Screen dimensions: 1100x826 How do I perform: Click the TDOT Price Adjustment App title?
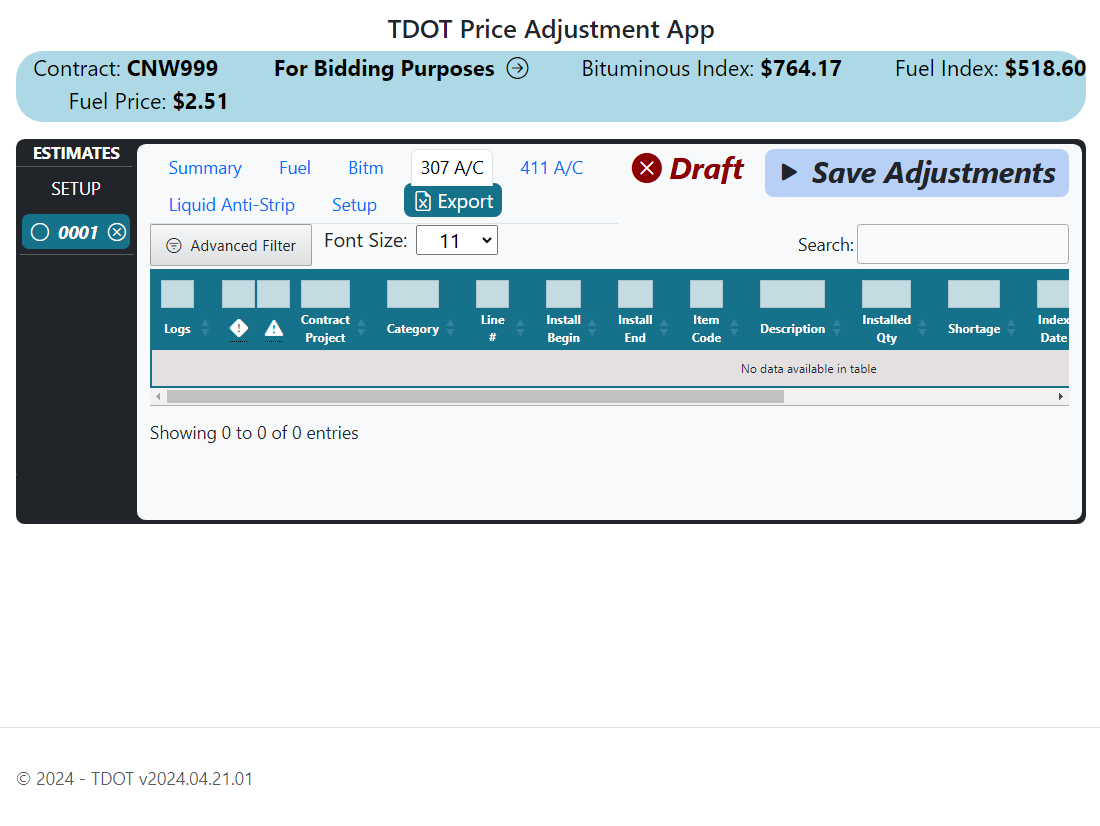click(551, 29)
